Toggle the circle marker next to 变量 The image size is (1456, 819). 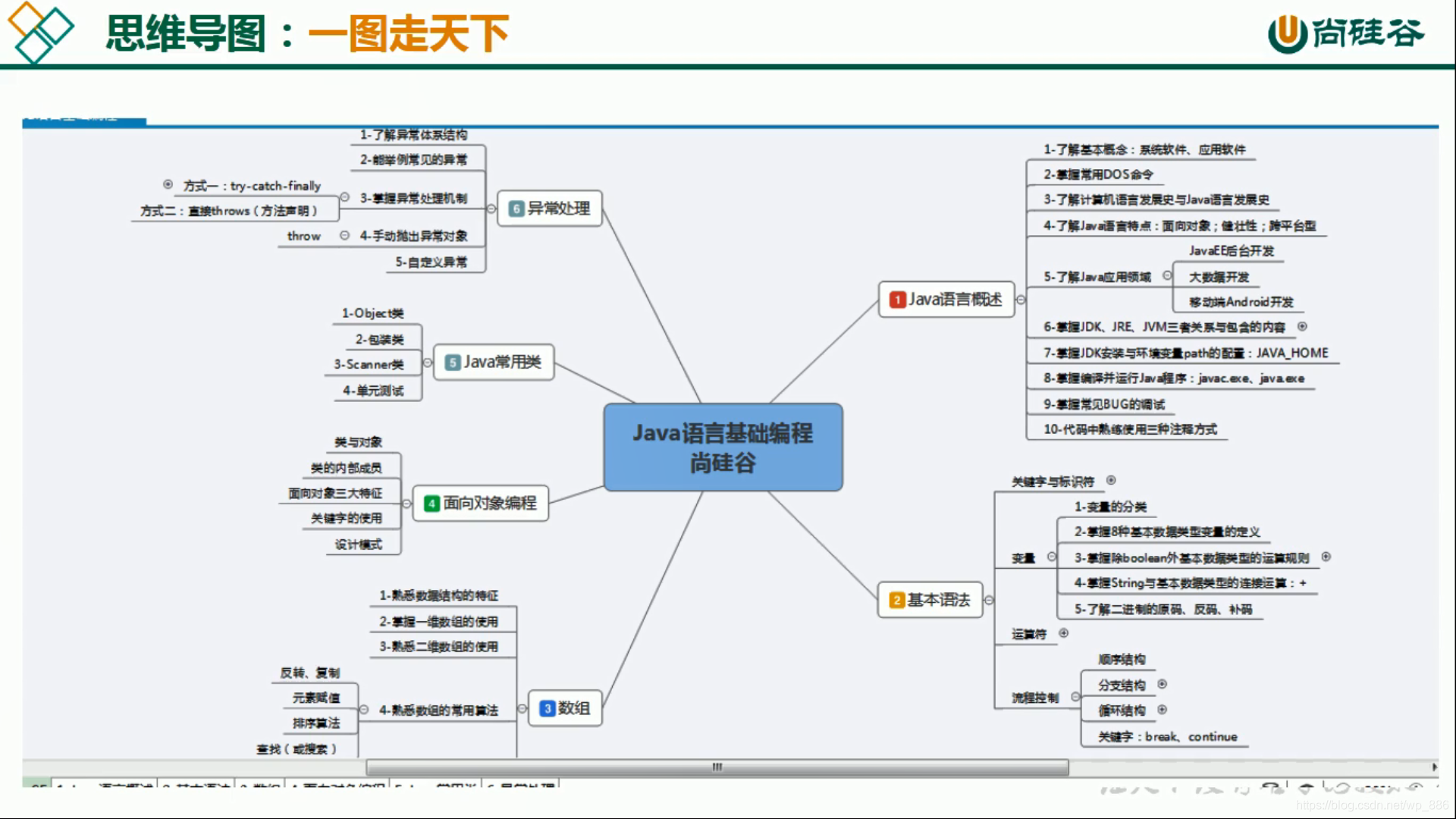point(1053,557)
